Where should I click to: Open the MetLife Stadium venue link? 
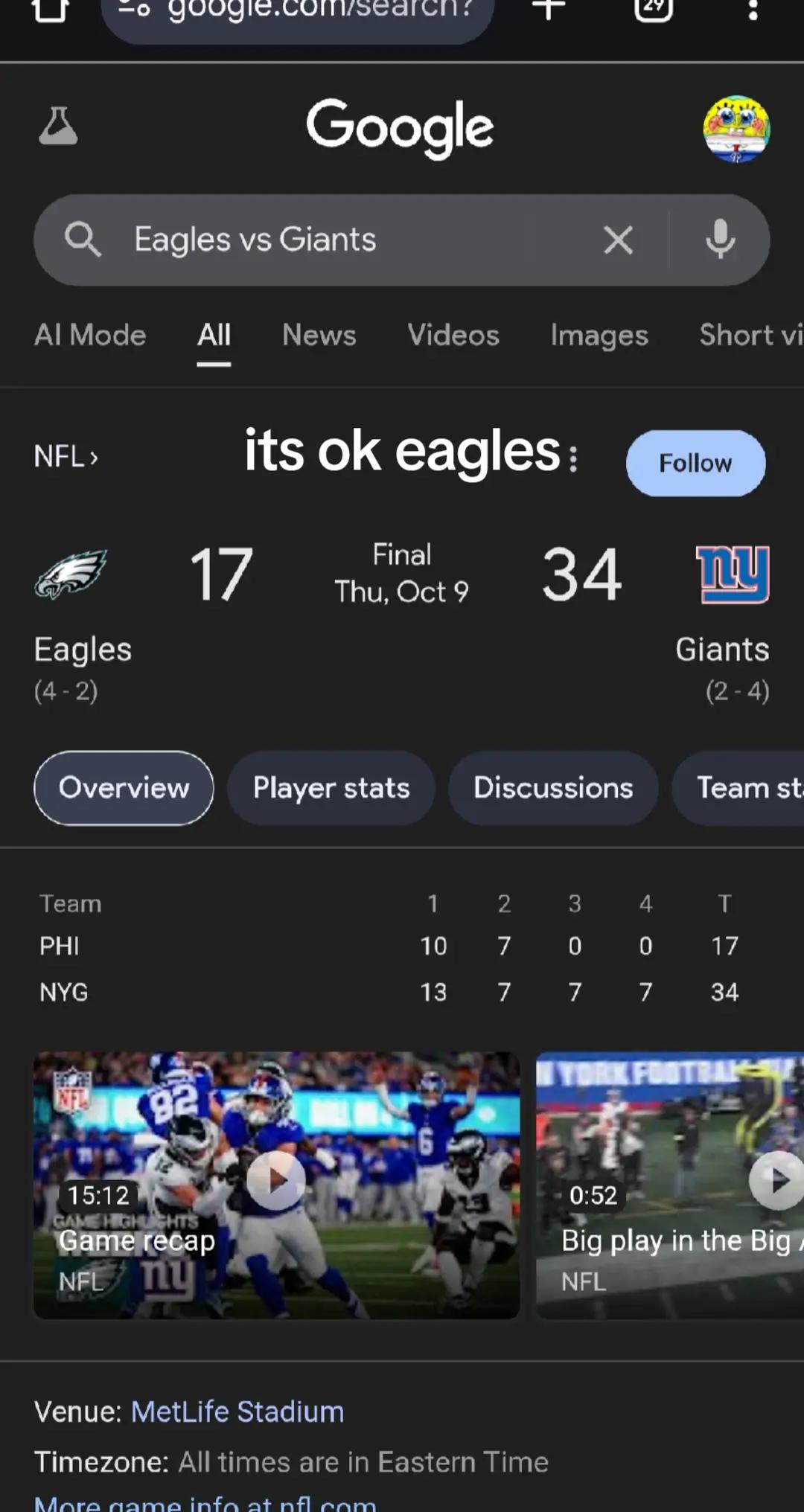tap(237, 1412)
